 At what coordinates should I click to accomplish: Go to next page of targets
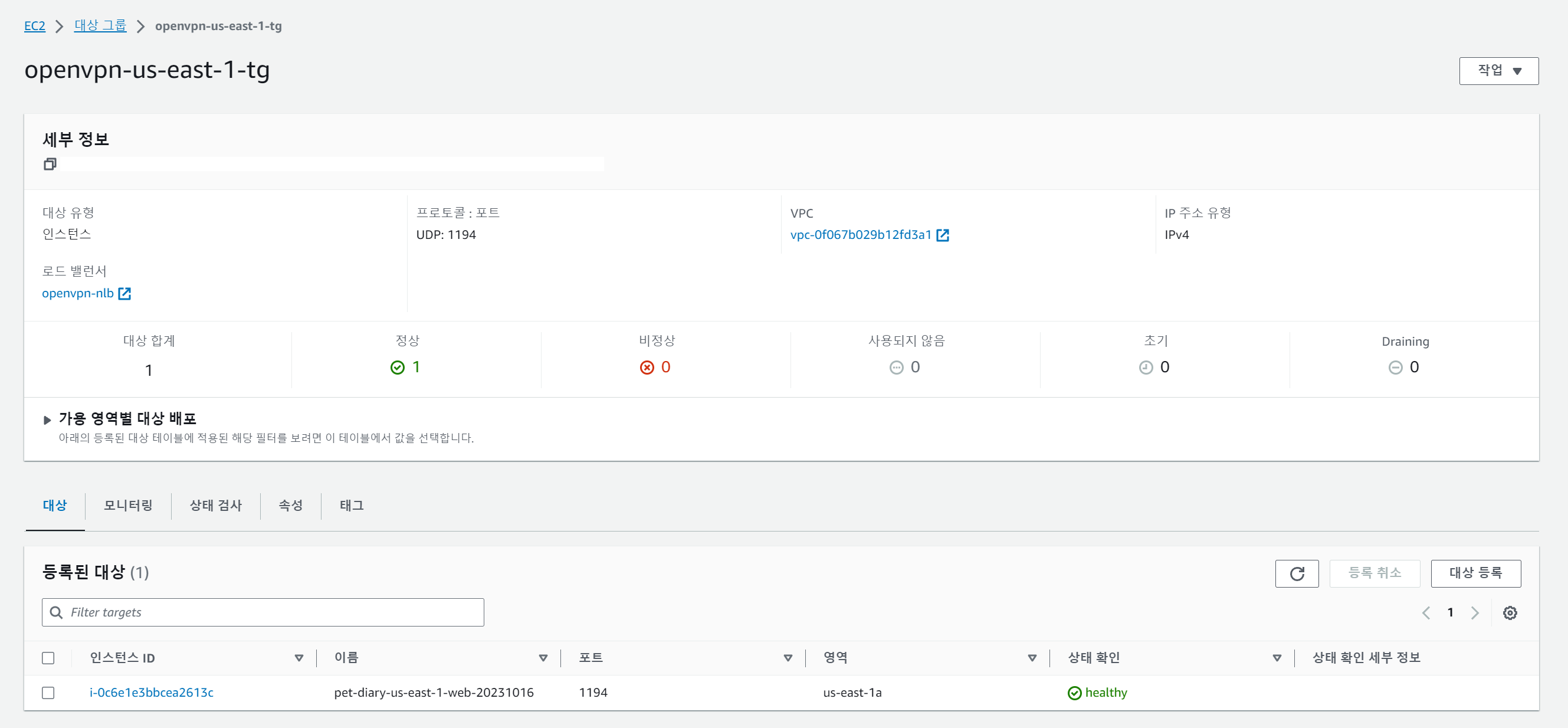(1474, 613)
